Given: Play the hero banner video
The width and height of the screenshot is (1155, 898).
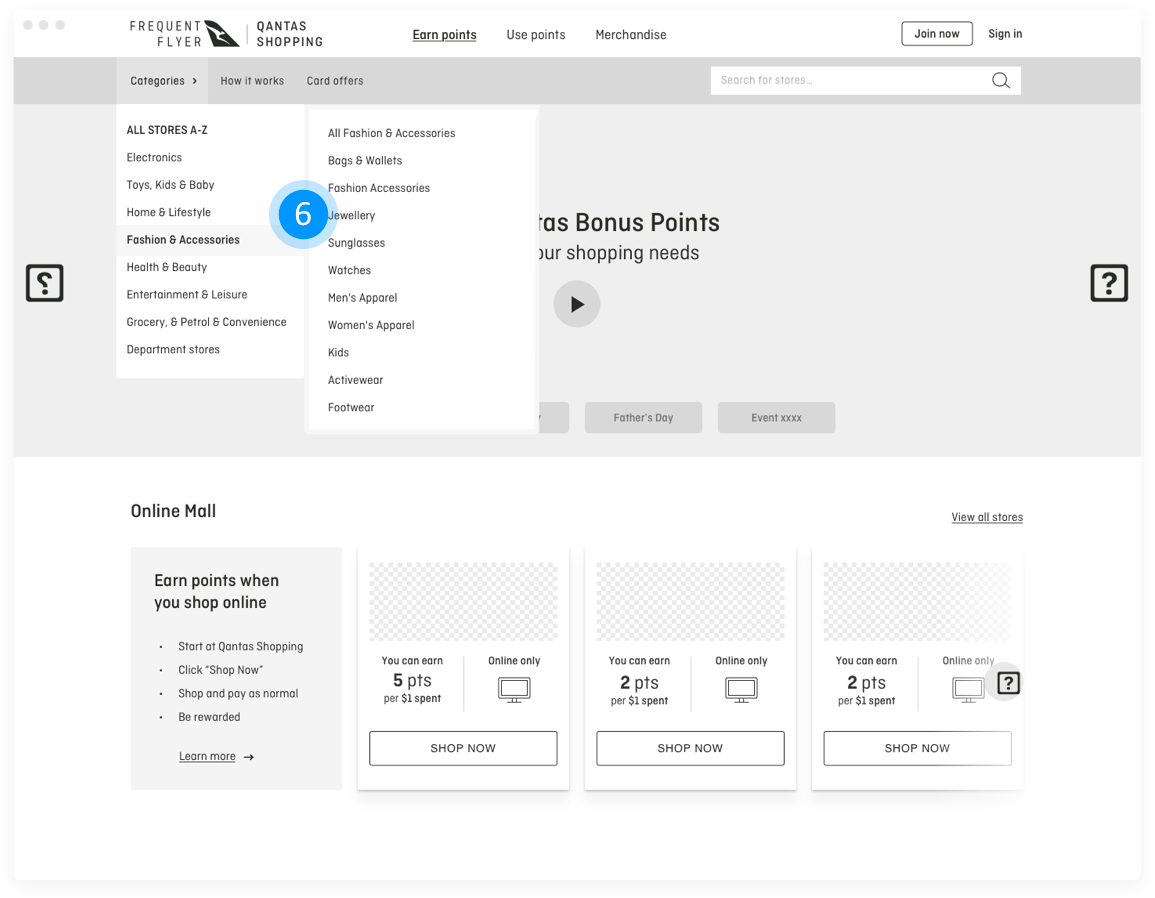Looking at the screenshot, I should (577, 304).
